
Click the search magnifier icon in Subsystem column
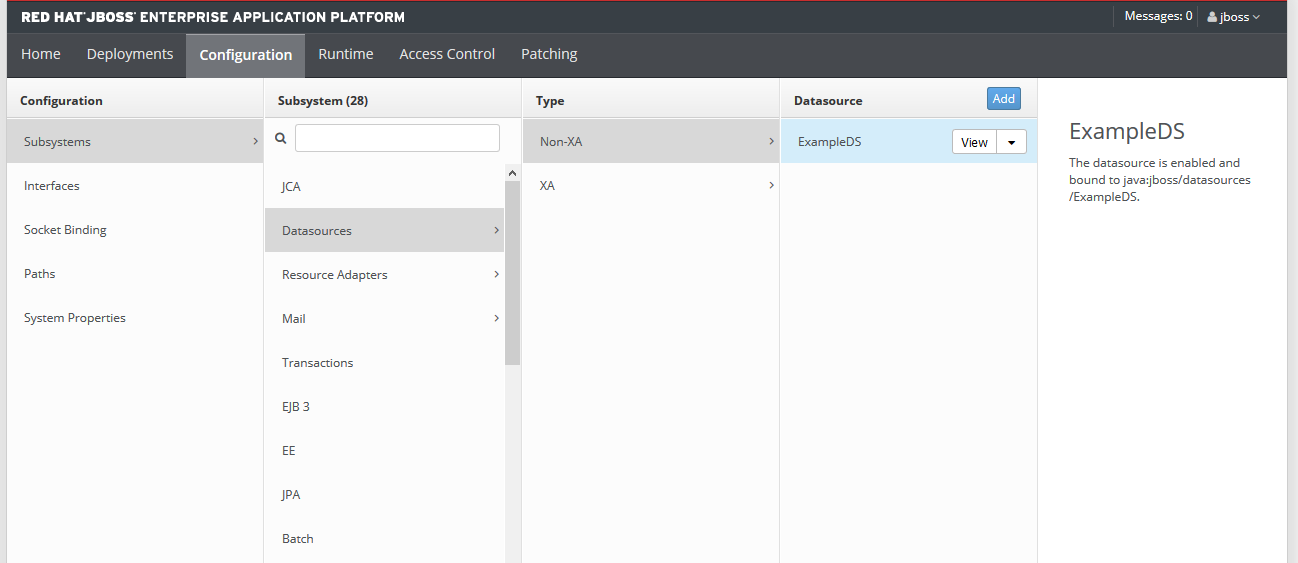pyautogui.click(x=281, y=139)
